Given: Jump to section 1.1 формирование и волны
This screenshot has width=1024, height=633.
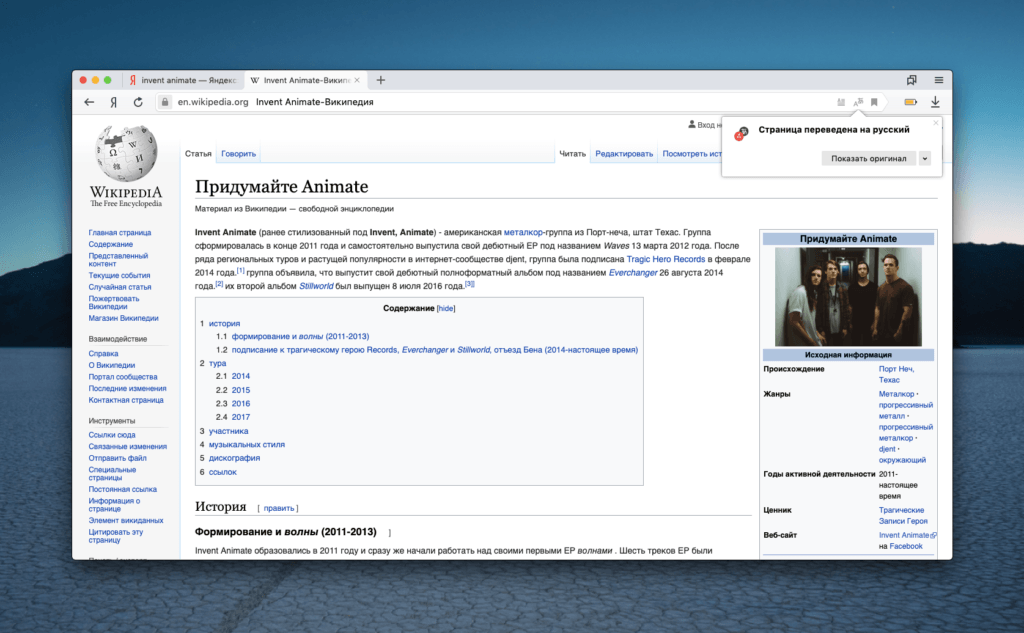Looking at the screenshot, I should tap(300, 336).
